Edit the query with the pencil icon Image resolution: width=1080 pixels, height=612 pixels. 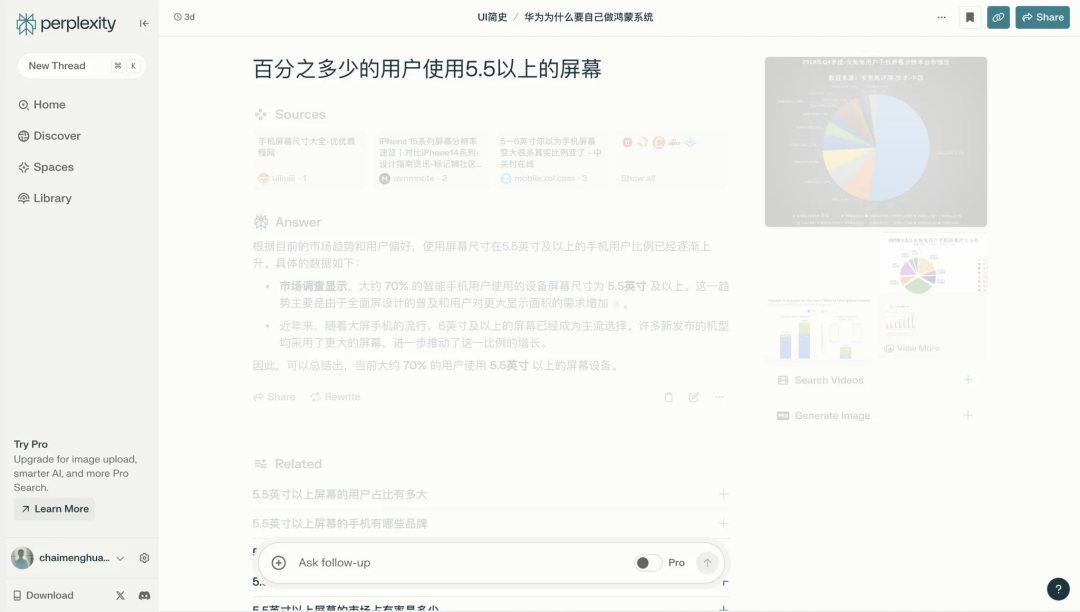694,397
